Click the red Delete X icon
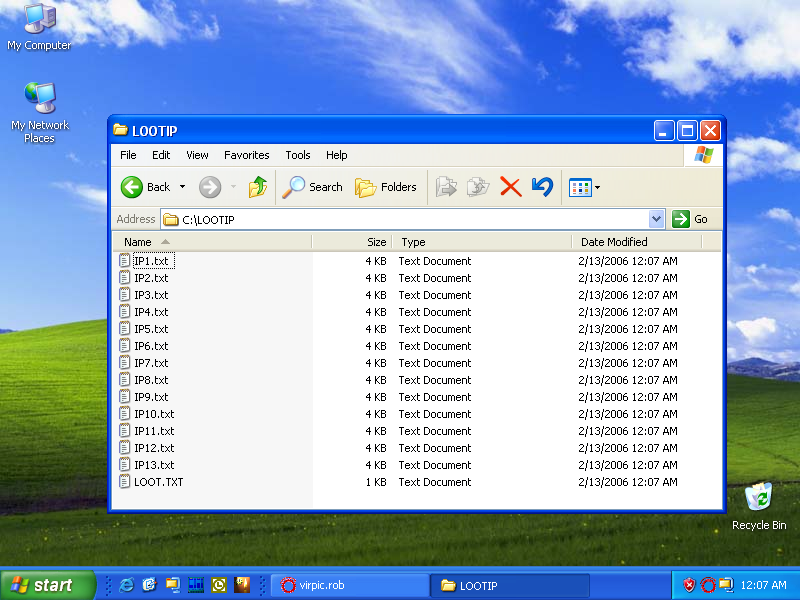This screenshot has height=600, width=800. (x=510, y=187)
